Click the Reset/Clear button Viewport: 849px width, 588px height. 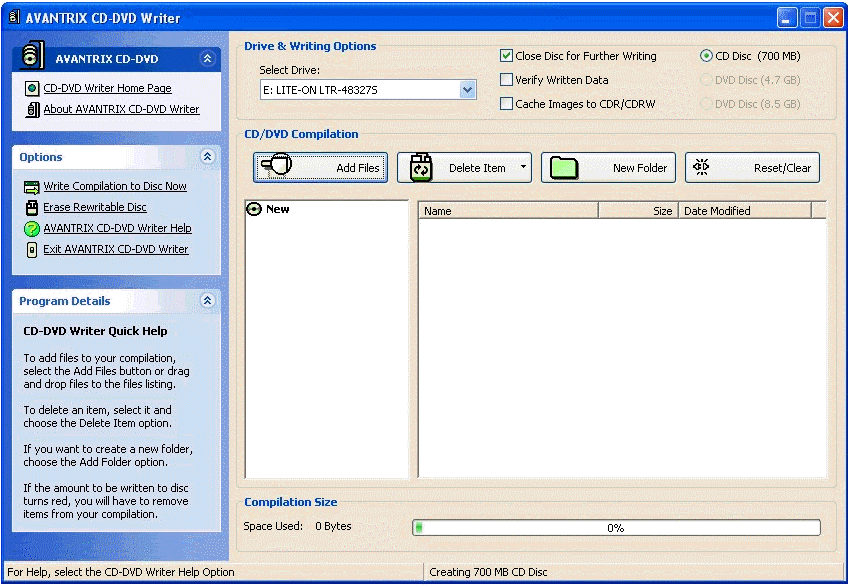753,168
